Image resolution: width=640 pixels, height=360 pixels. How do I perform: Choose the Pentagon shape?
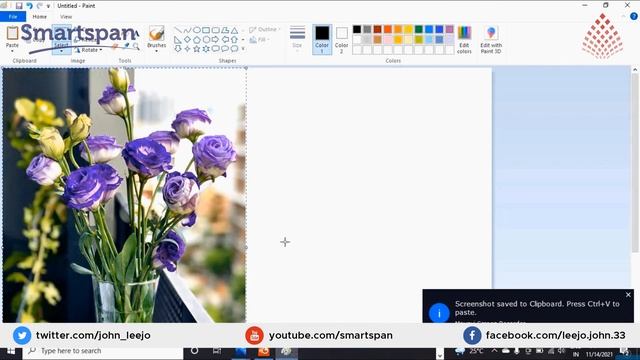click(197, 40)
